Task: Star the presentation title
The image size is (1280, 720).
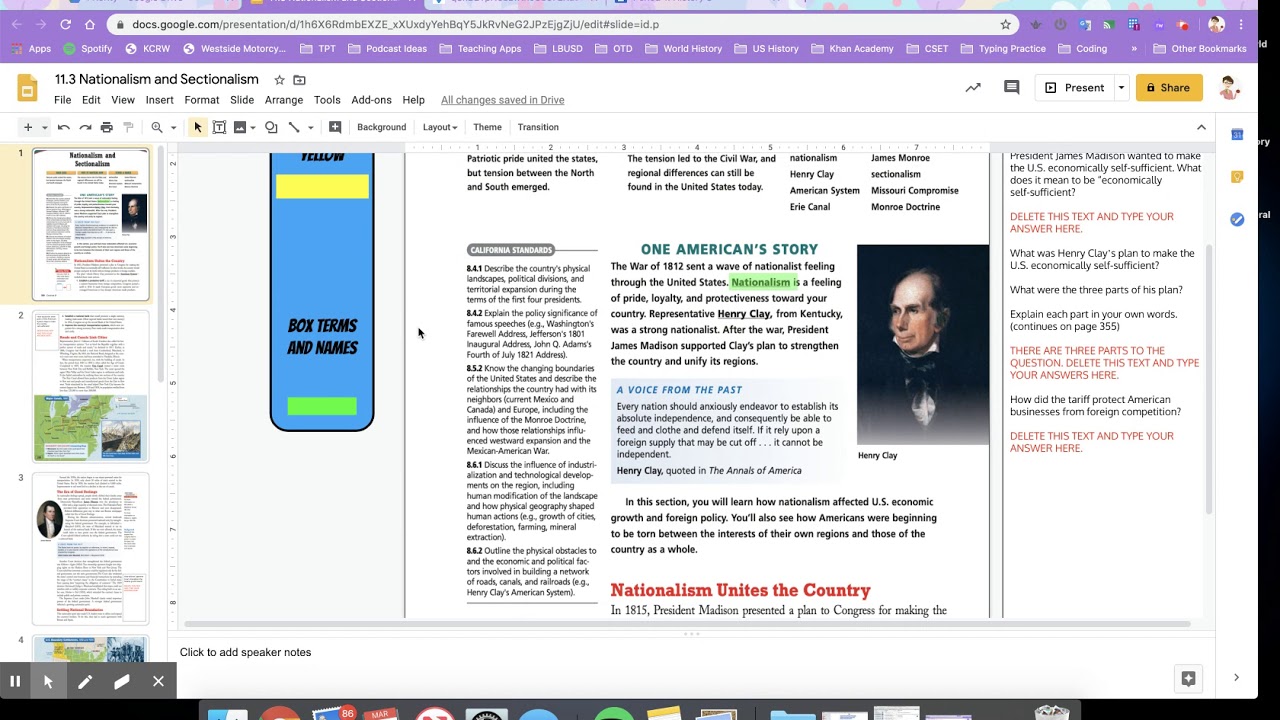Action: coord(279,80)
